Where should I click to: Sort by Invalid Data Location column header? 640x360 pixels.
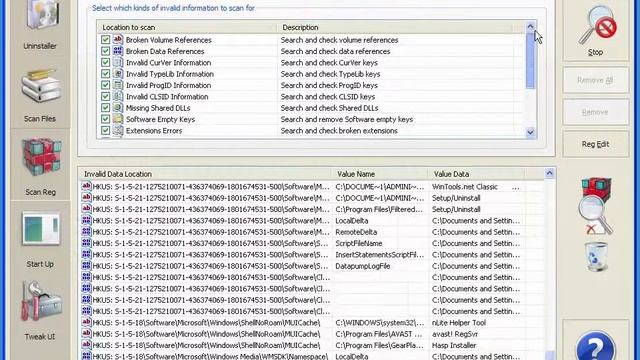pyautogui.click(x=205, y=174)
